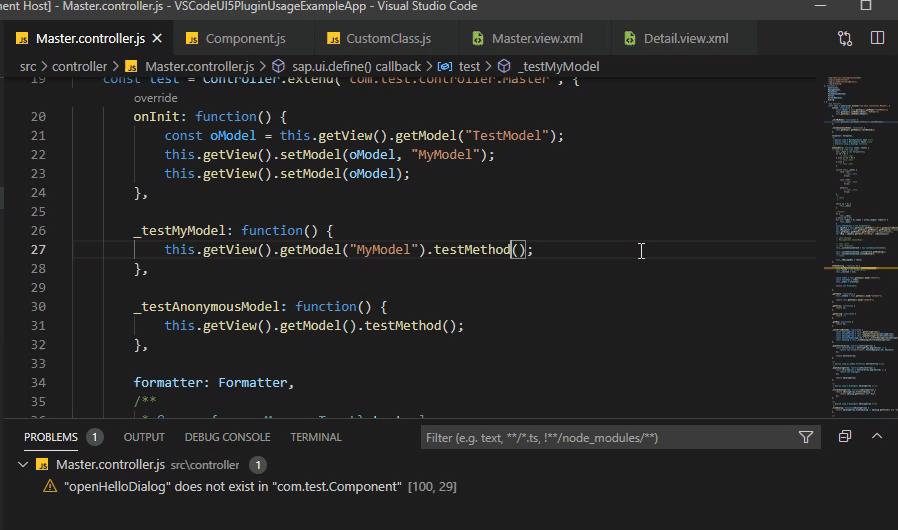Close the Master.controller.js tab

coord(157,38)
